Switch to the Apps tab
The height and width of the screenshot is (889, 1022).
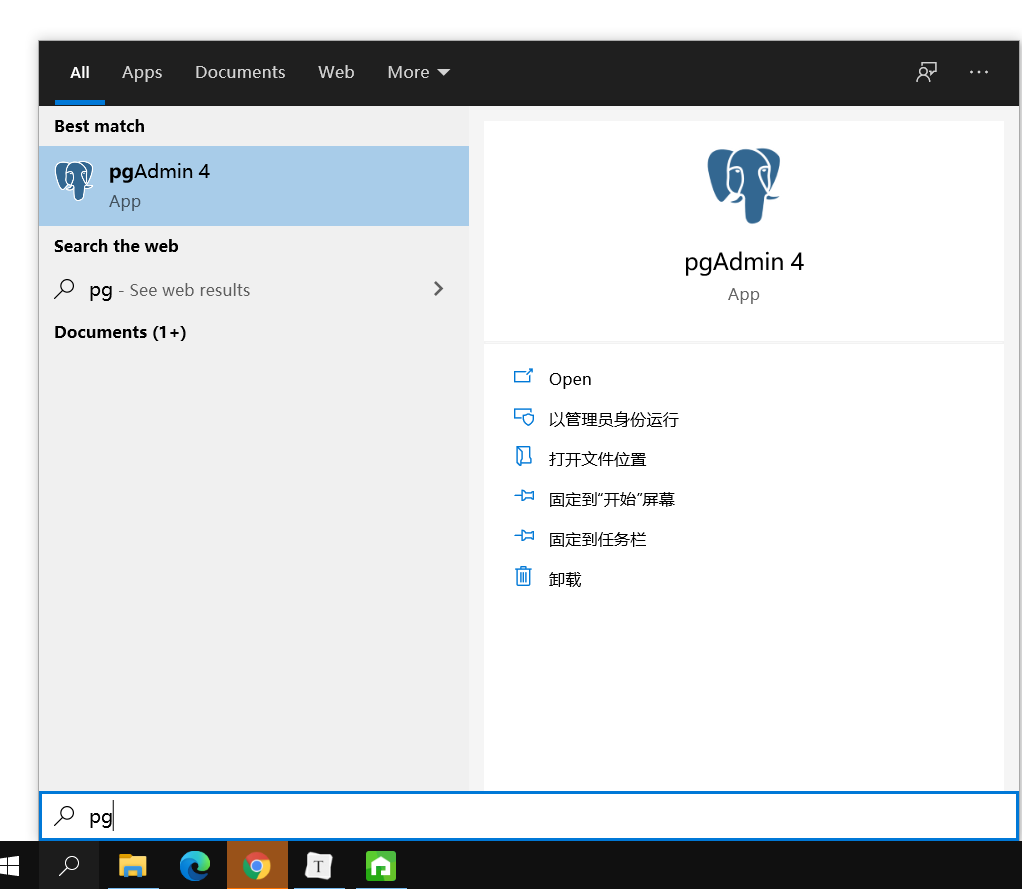[142, 72]
